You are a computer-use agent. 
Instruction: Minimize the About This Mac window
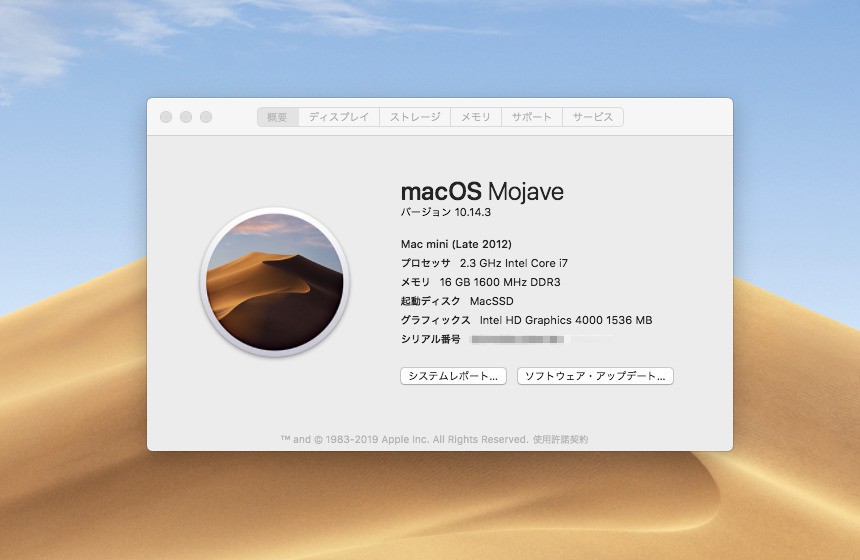click(x=186, y=117)
